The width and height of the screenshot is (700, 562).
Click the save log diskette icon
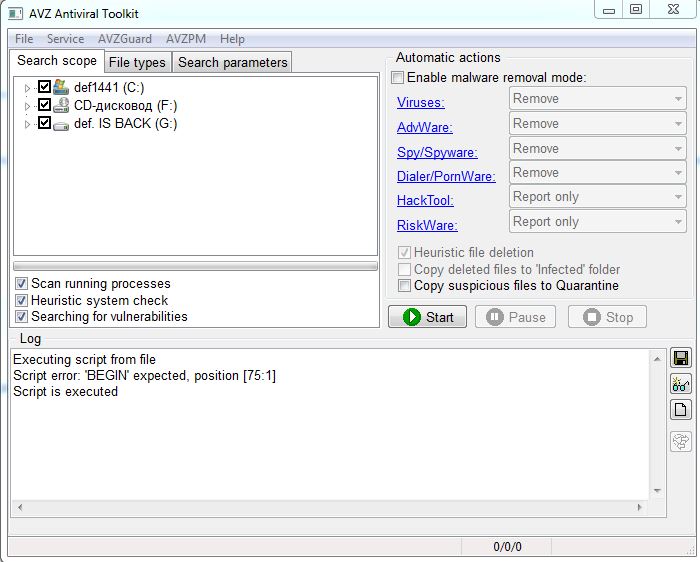coord(680,358)
